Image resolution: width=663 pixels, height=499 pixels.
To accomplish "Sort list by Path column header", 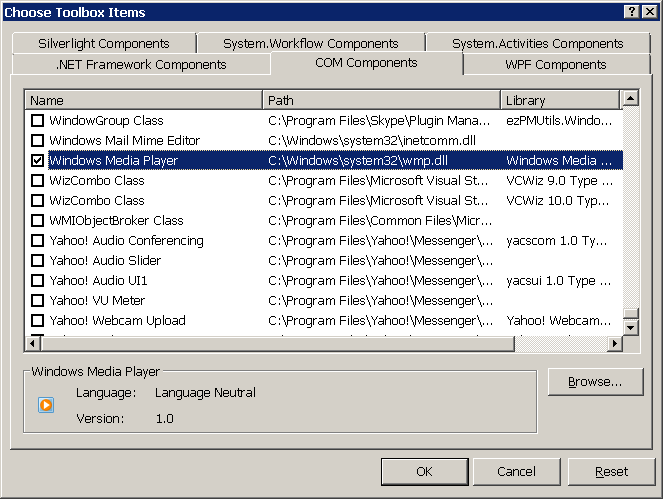I will point(381,100).
